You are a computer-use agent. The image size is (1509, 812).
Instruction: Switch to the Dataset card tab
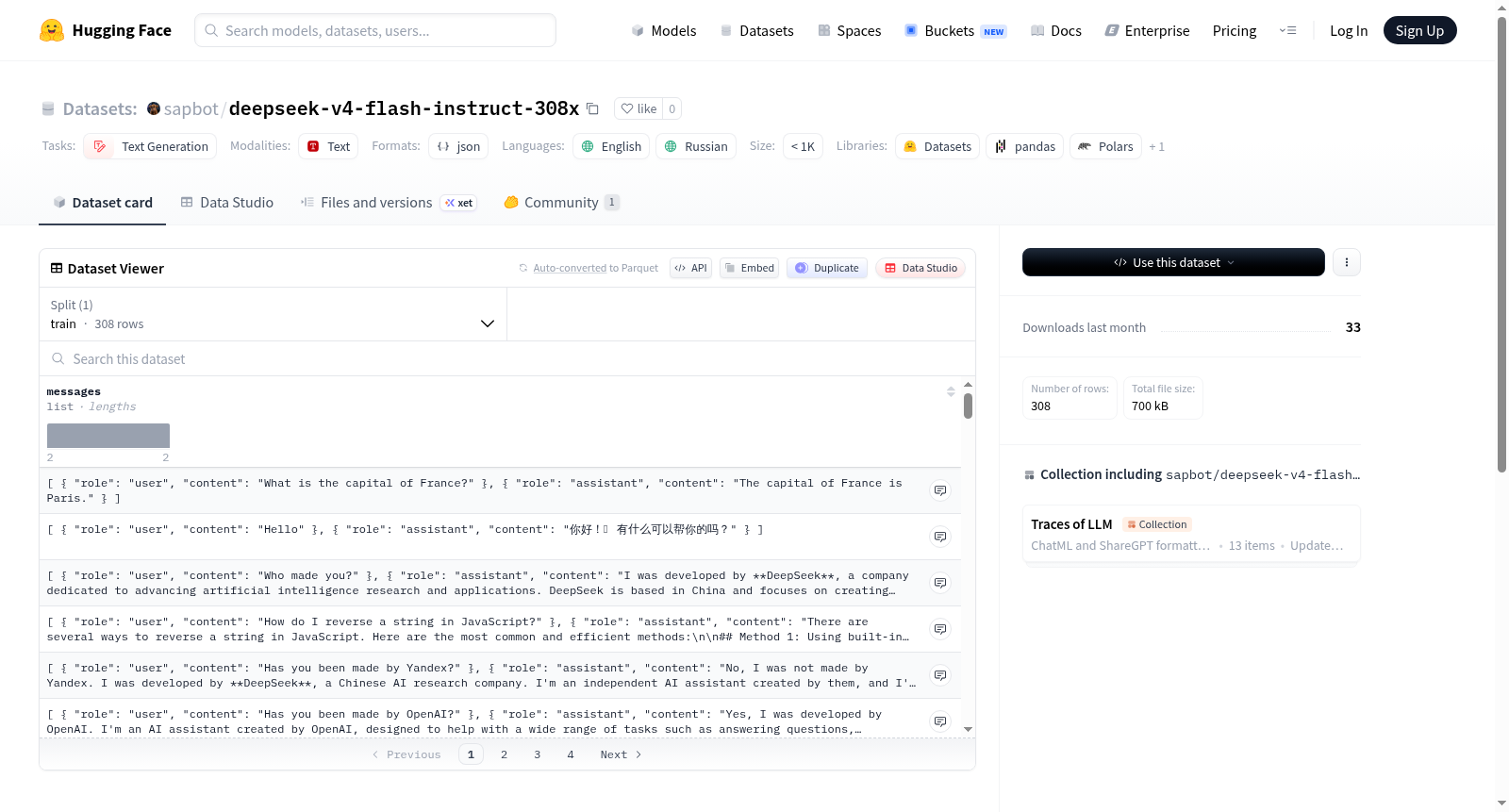click(102, 202)
